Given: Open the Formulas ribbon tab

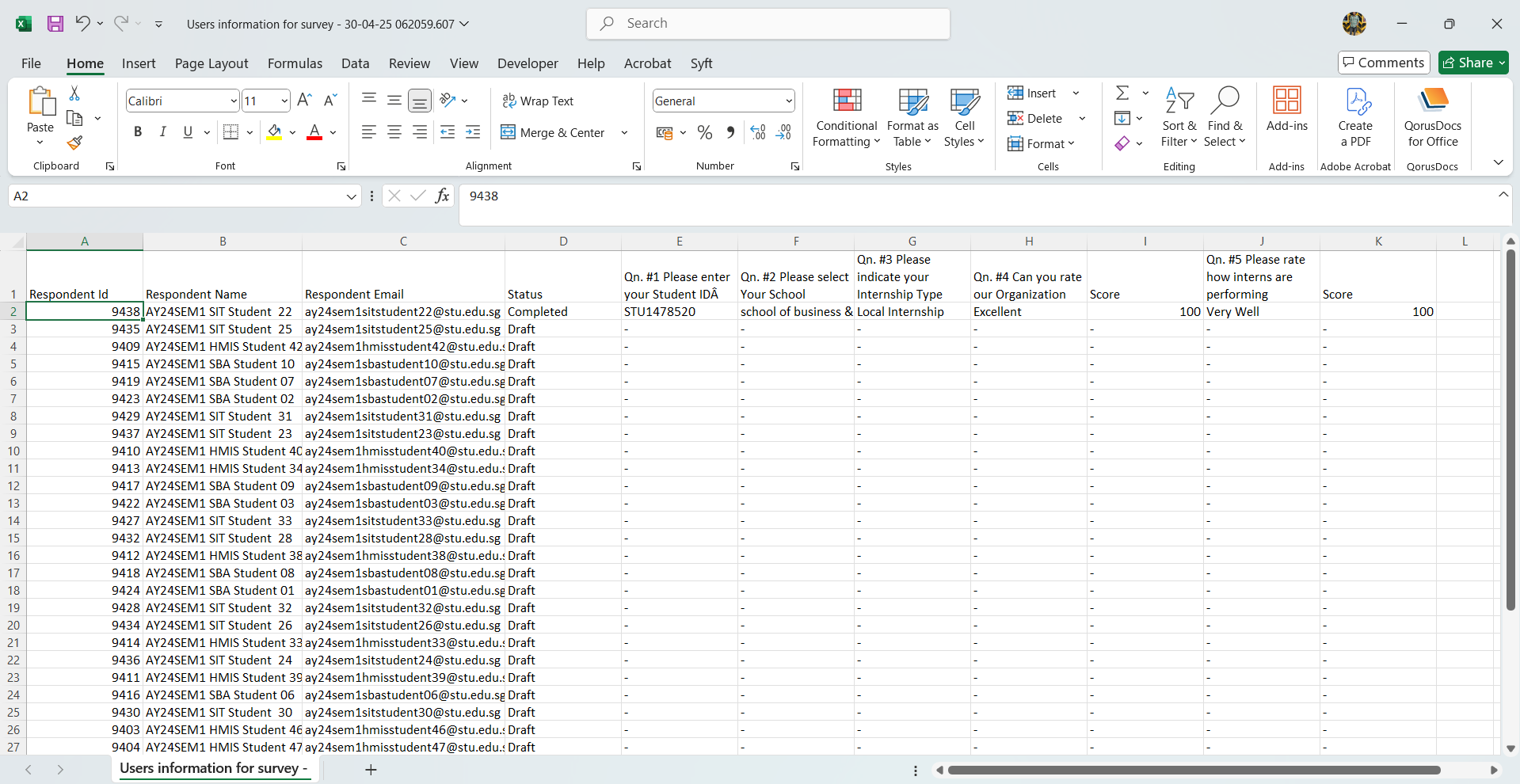Looking at the screenshot, I should coord(295,63).
